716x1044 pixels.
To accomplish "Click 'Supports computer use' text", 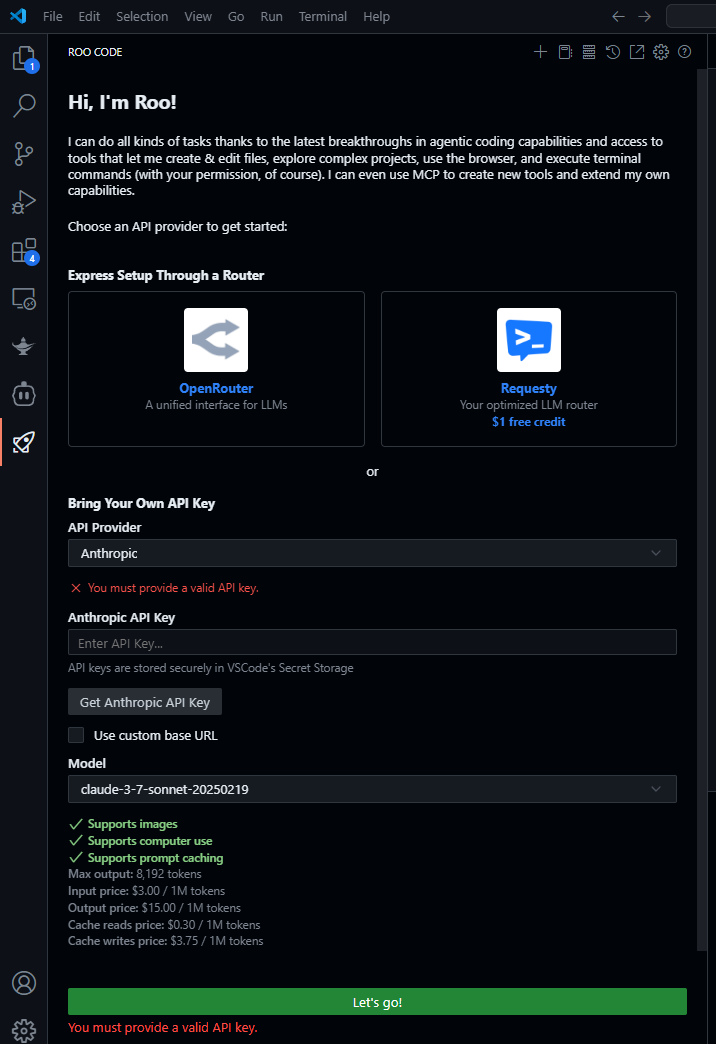I will (x=150, y=841).
